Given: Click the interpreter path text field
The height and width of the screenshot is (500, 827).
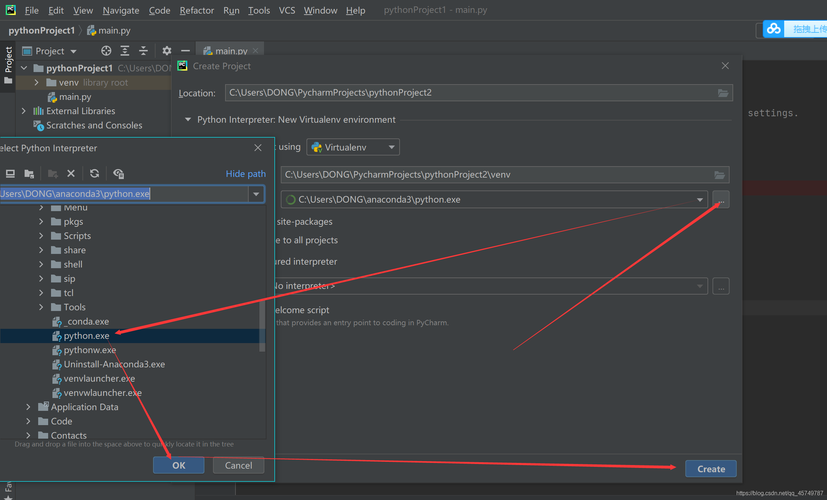Looking at the screenshot, I should [124, 194].
